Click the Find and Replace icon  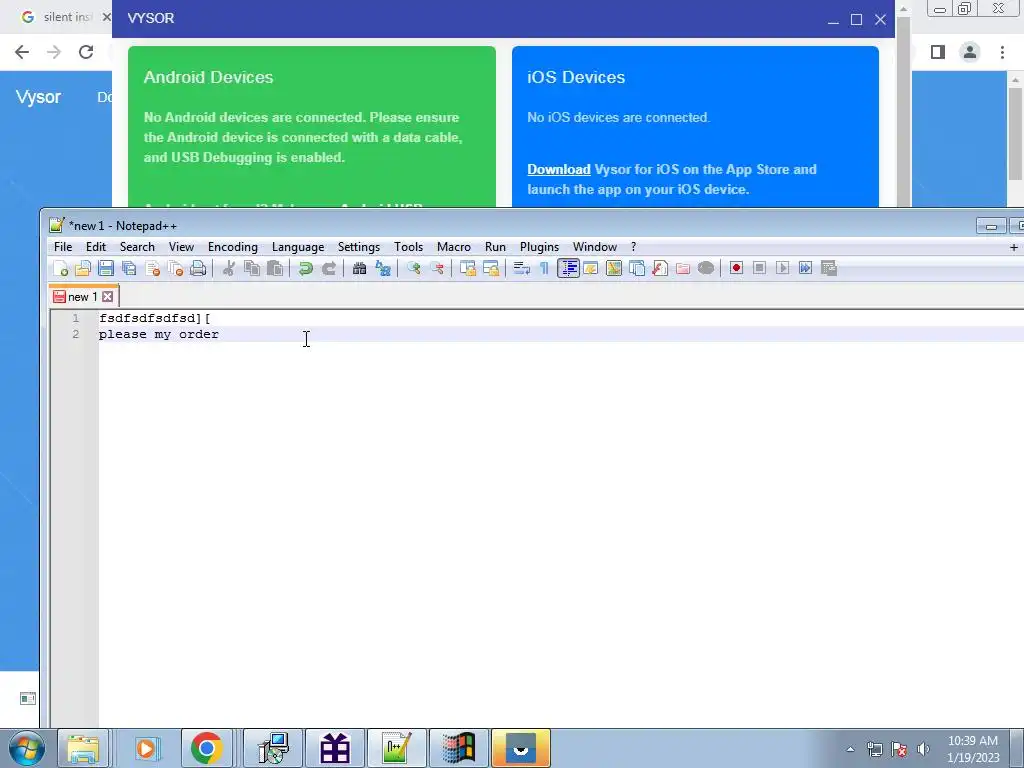click(x=383, y=268)
